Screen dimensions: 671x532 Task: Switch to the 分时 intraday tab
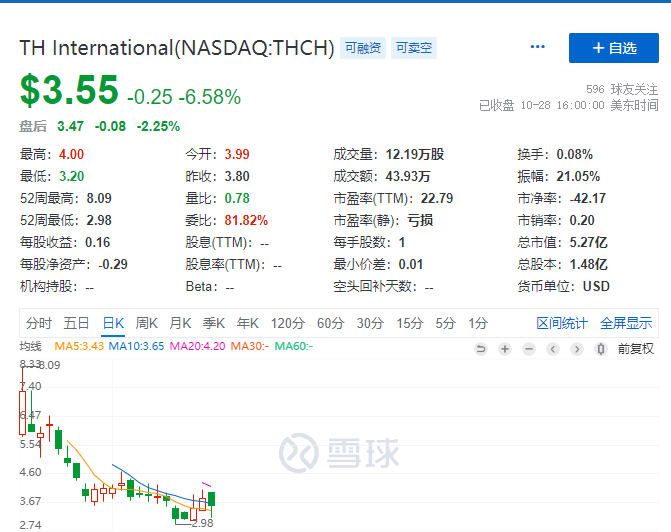(39, 323)
